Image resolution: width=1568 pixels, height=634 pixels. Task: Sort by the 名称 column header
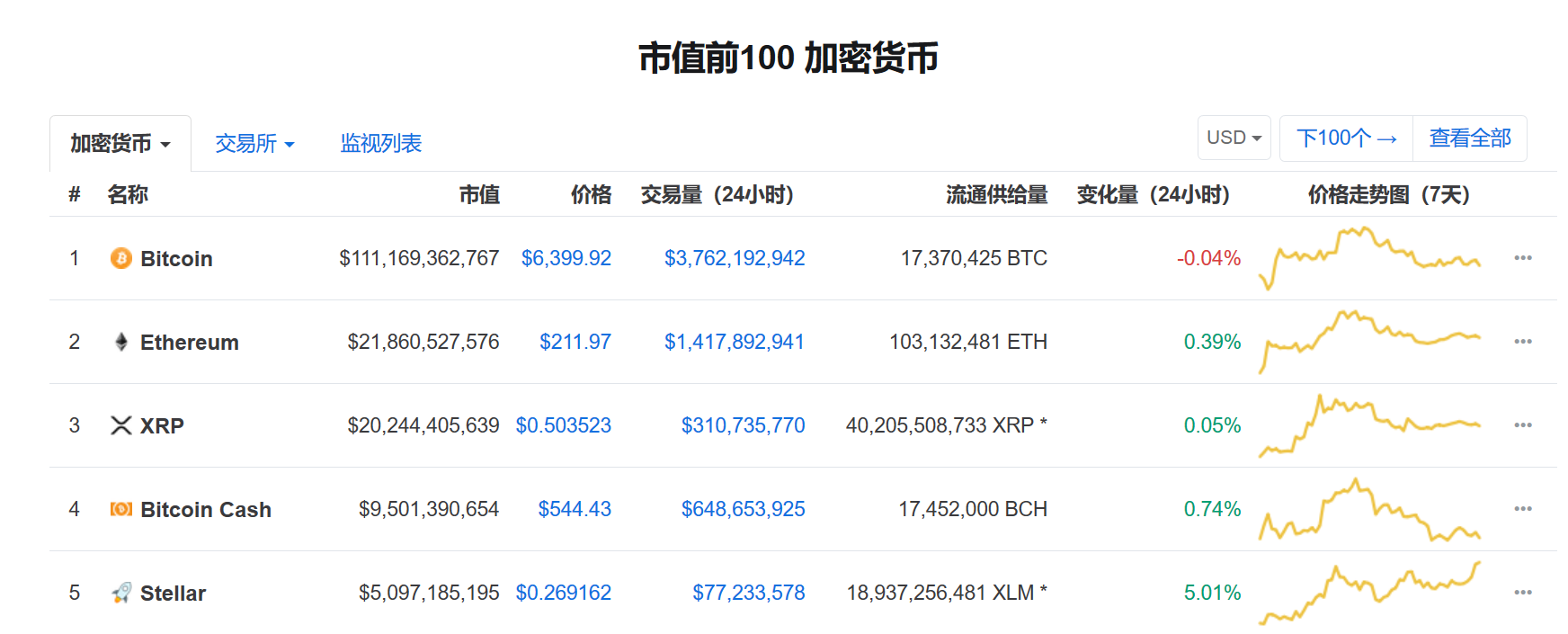(128, 195)
